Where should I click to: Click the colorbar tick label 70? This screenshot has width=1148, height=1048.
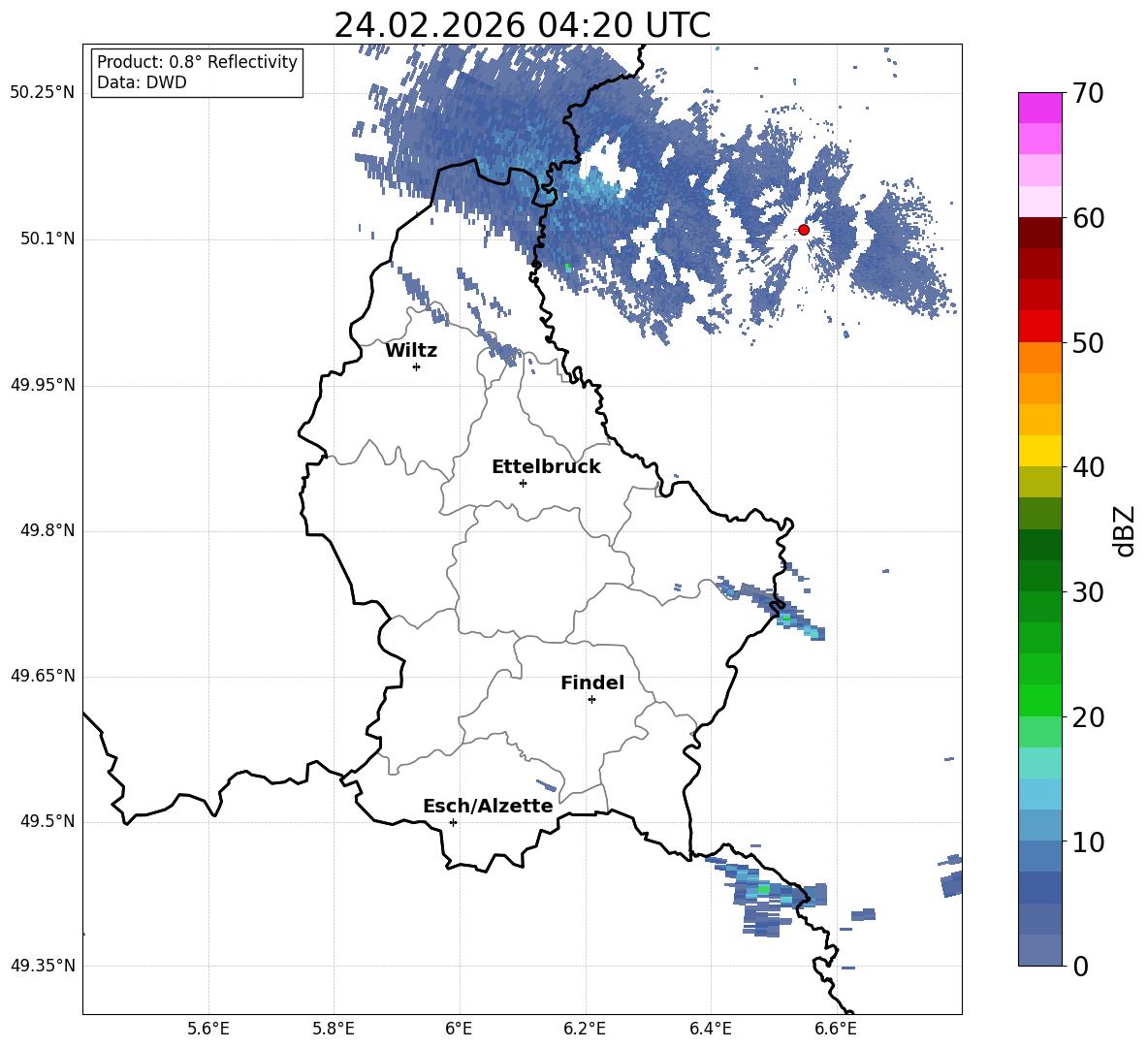1088,94
